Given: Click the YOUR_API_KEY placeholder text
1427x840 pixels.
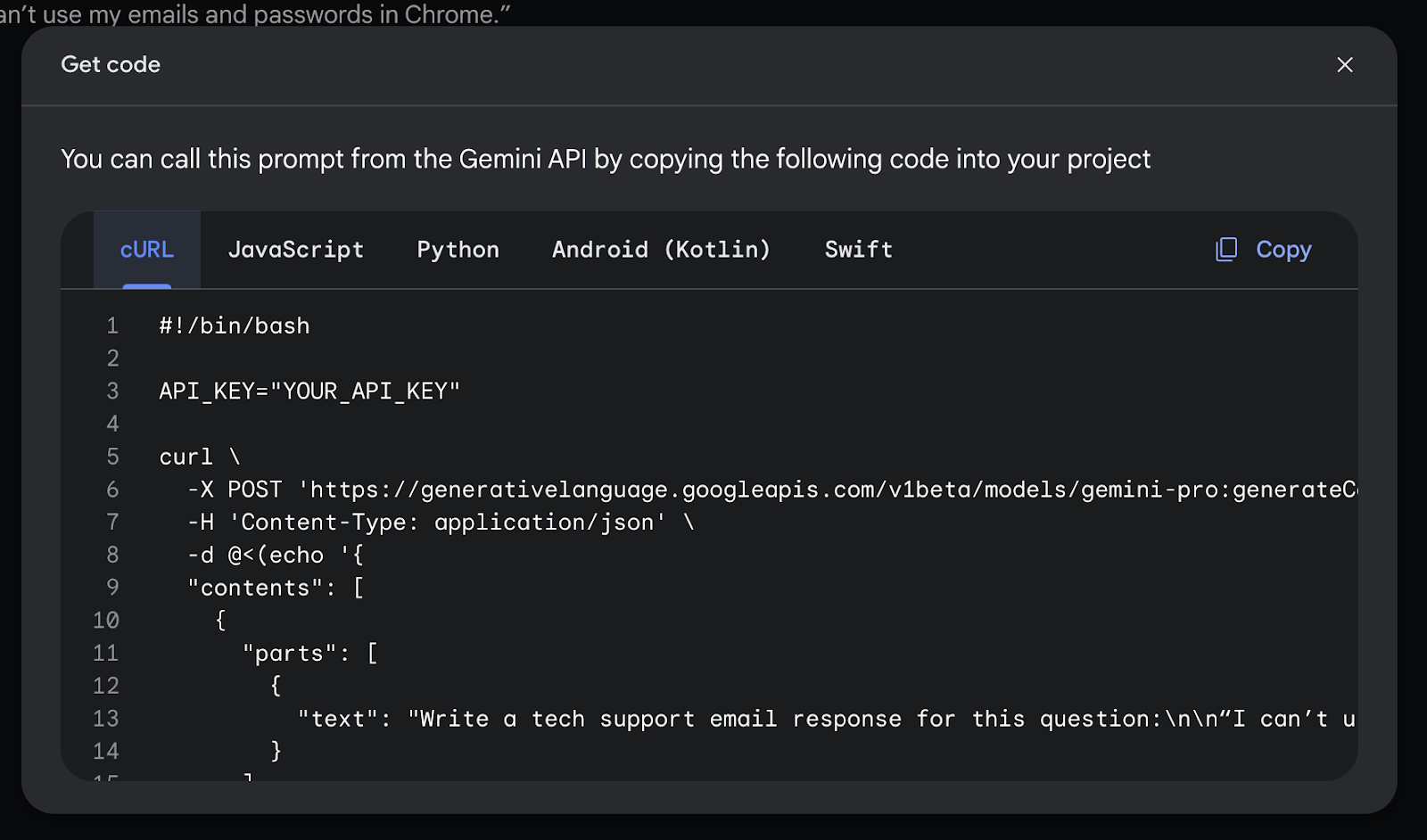Looking at the screenshot, I should coord(365,391).
